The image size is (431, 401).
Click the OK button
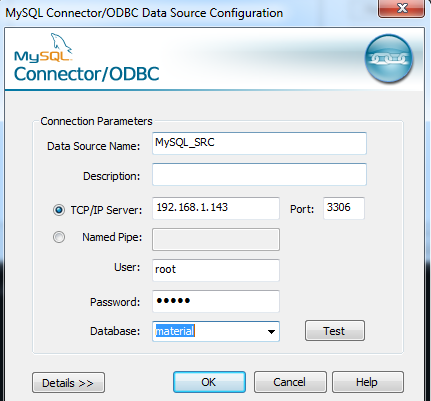tap(209, 382)
